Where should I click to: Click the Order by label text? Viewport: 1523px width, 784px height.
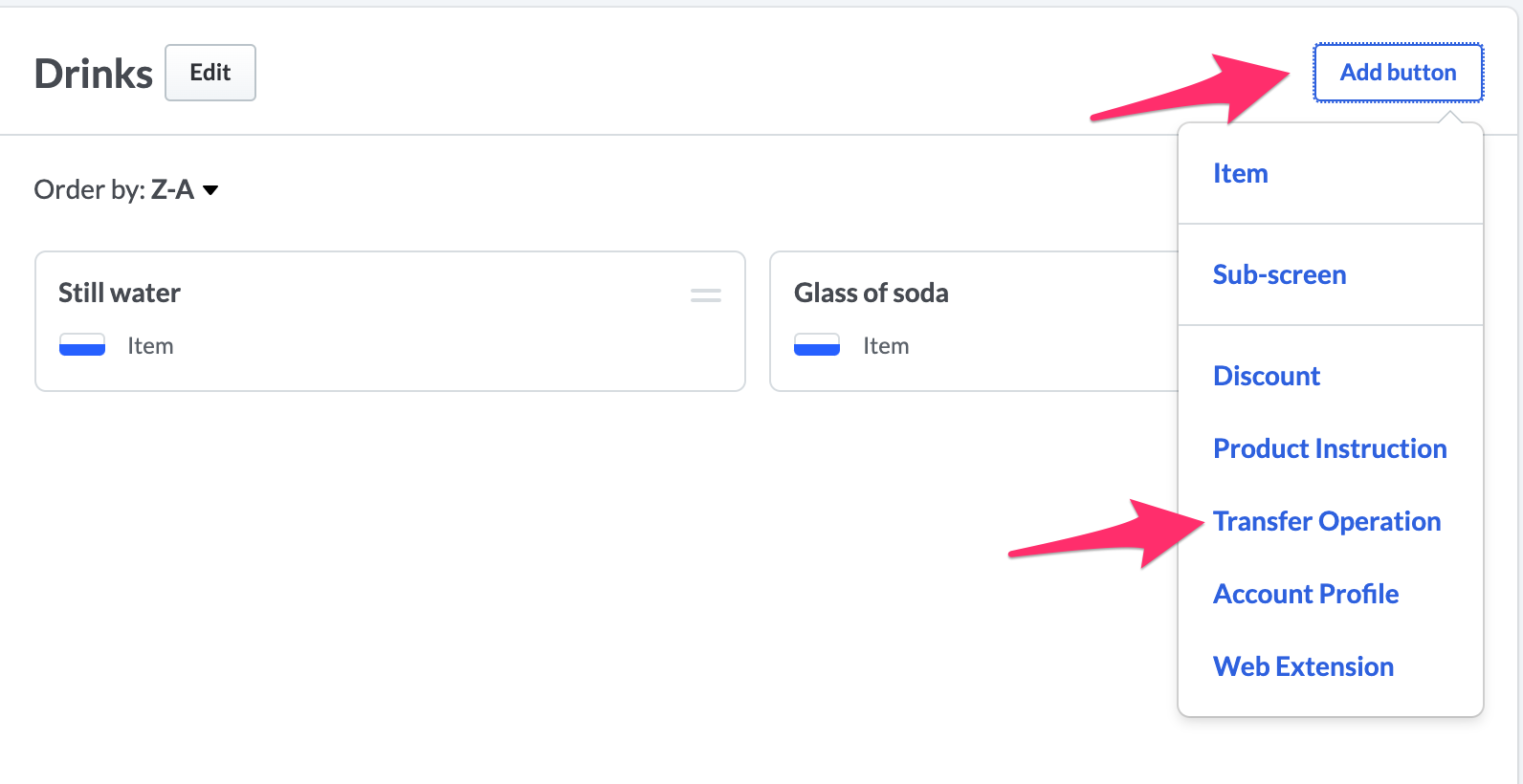[90, 190]
